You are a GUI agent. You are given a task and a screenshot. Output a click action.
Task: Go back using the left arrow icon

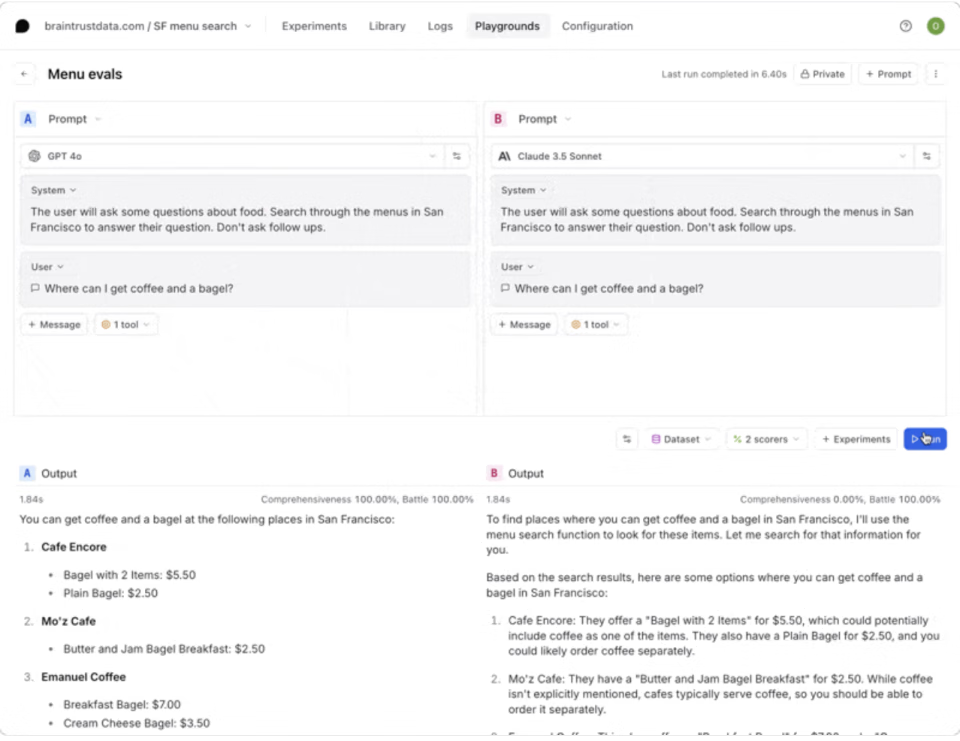click(x=25, y=74)
